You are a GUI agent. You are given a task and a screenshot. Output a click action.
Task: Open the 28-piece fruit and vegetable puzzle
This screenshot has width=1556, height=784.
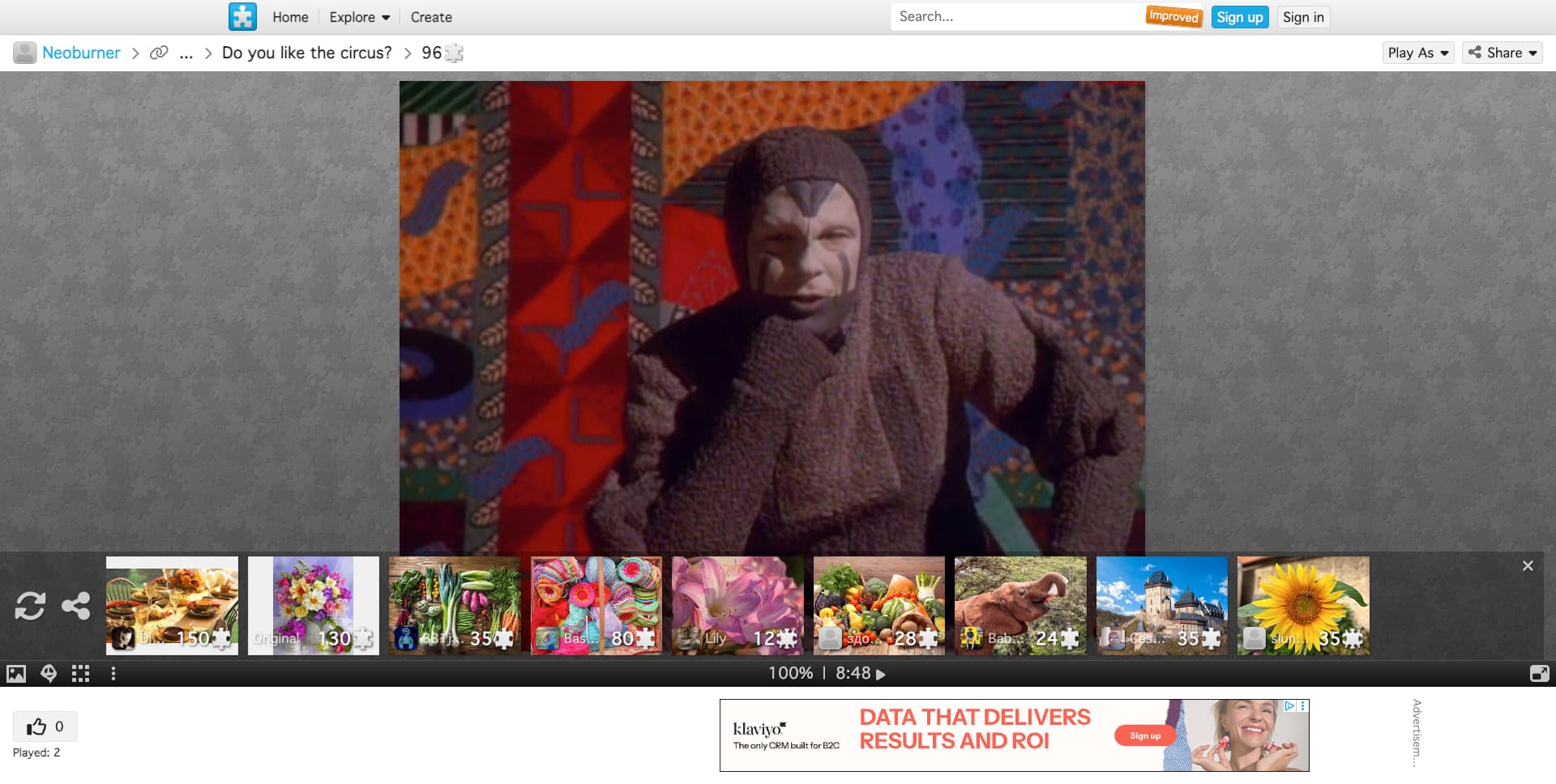[x=879, y=606]
